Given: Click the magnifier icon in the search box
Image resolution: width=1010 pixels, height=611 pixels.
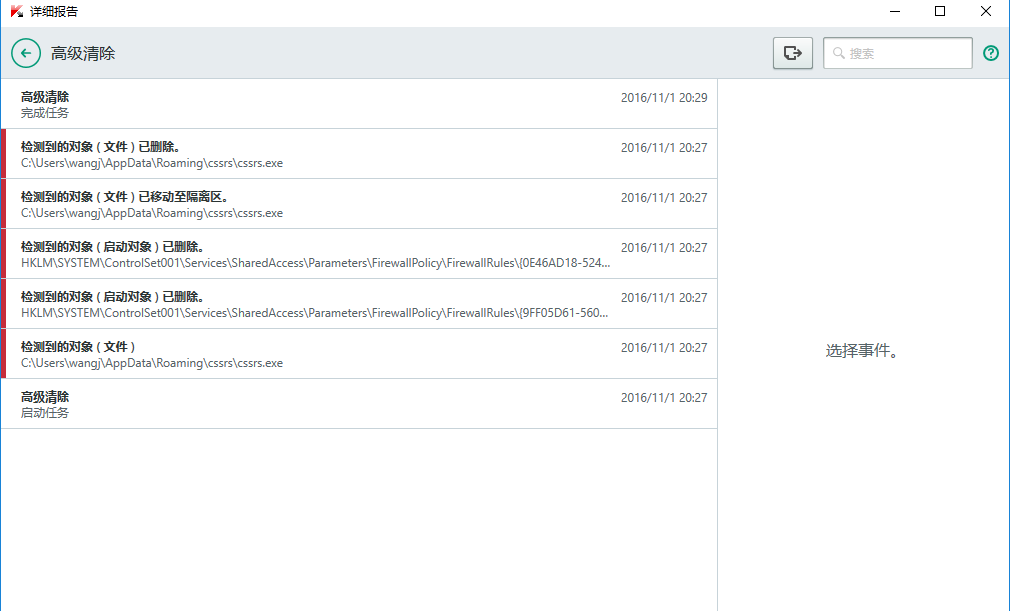Looking at the screenshot, I should coord(838,53).
